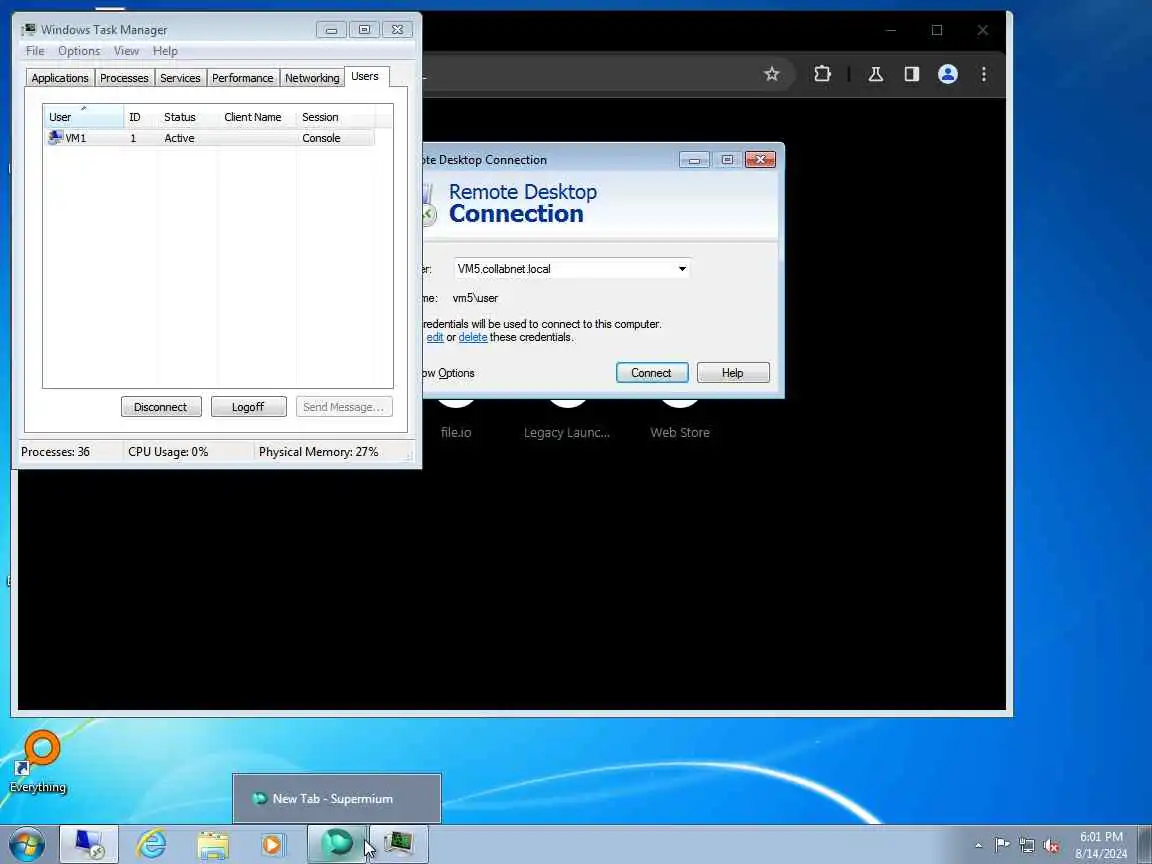The image size is (1152, 864).
Task: Toggle the browser side panel icon
Action: pos(912,73)
